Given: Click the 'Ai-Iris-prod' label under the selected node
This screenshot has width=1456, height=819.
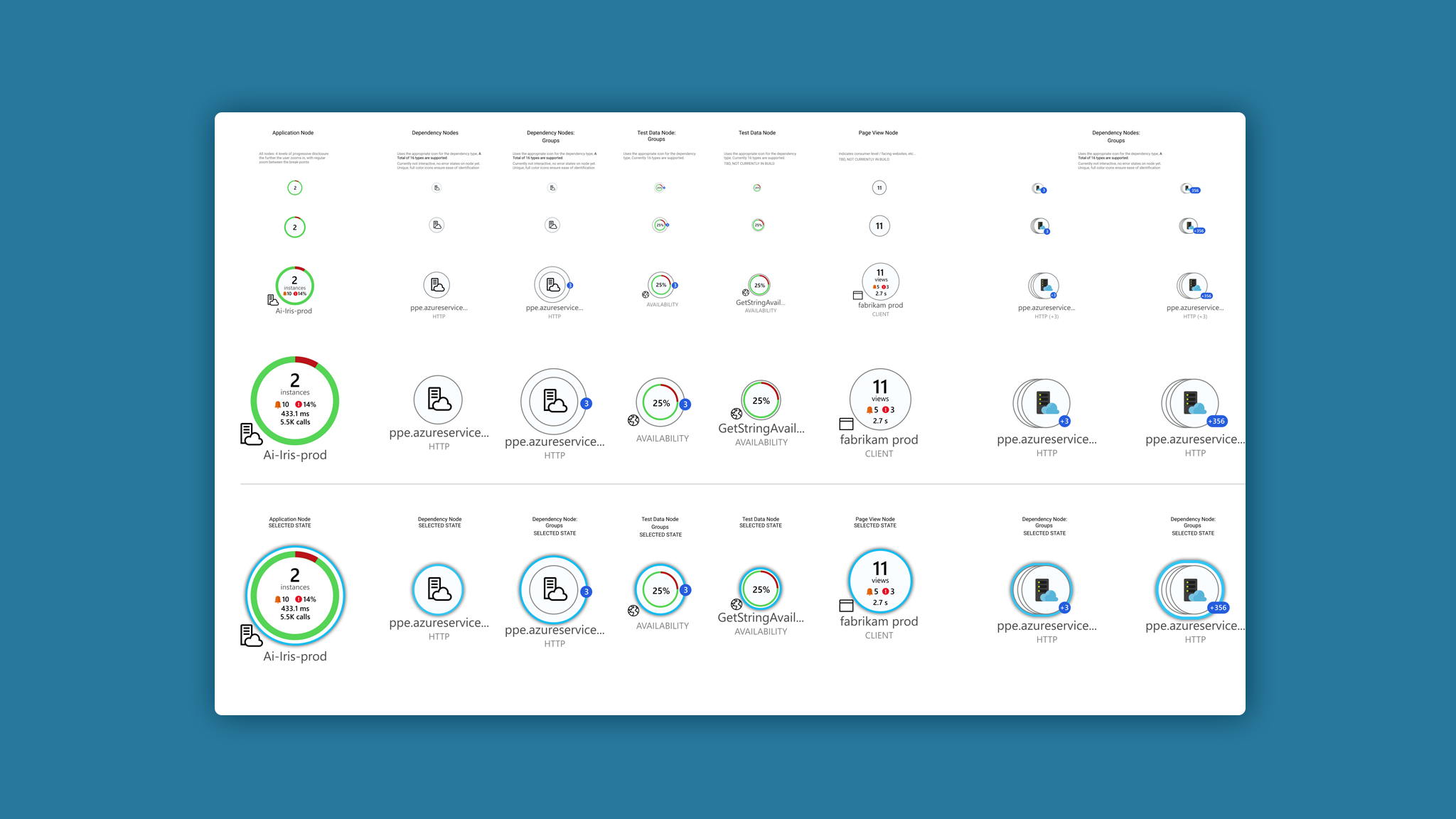Looking at the screenshot, I should tap(295, 657).
